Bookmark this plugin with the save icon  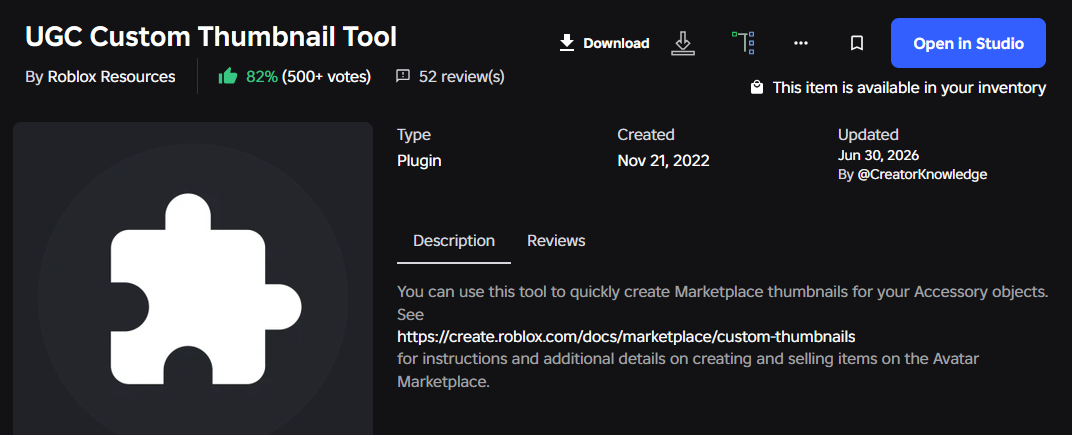tap(857, 43)
